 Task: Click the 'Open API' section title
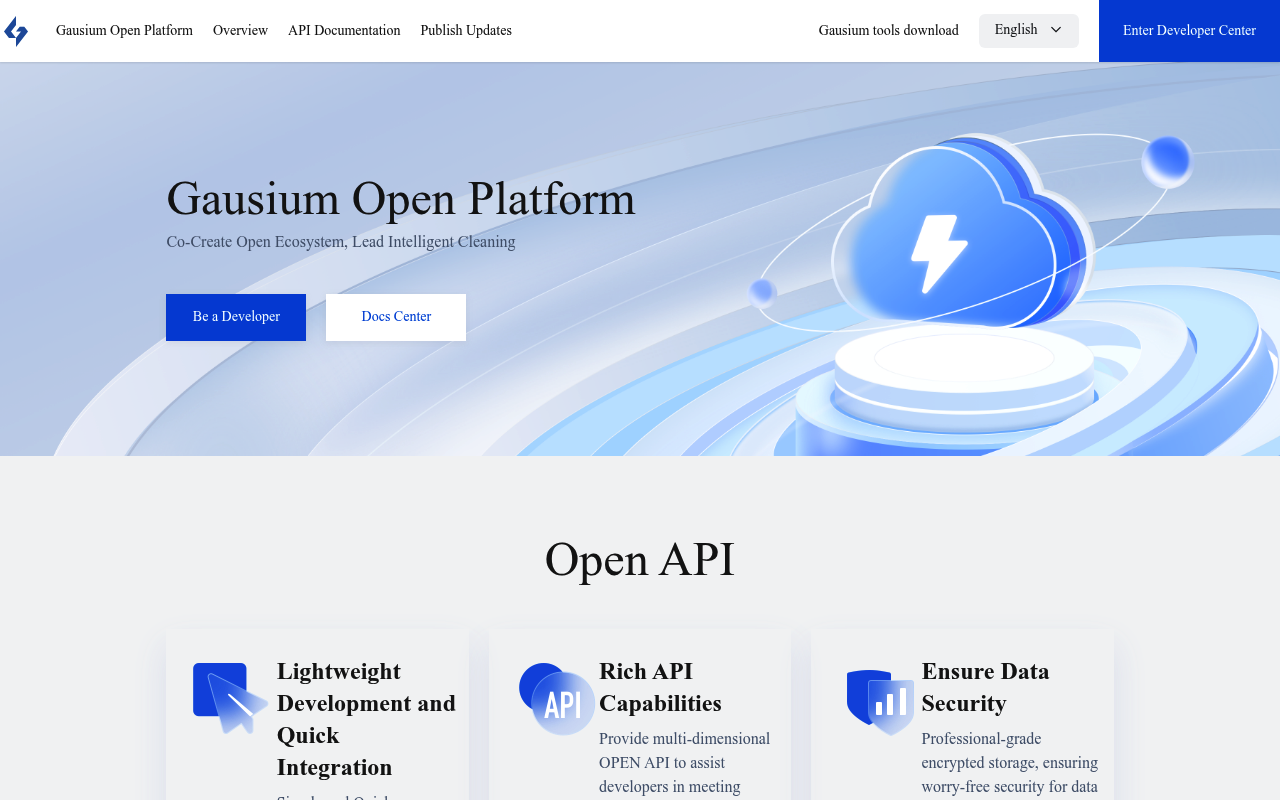pos(640,559)
